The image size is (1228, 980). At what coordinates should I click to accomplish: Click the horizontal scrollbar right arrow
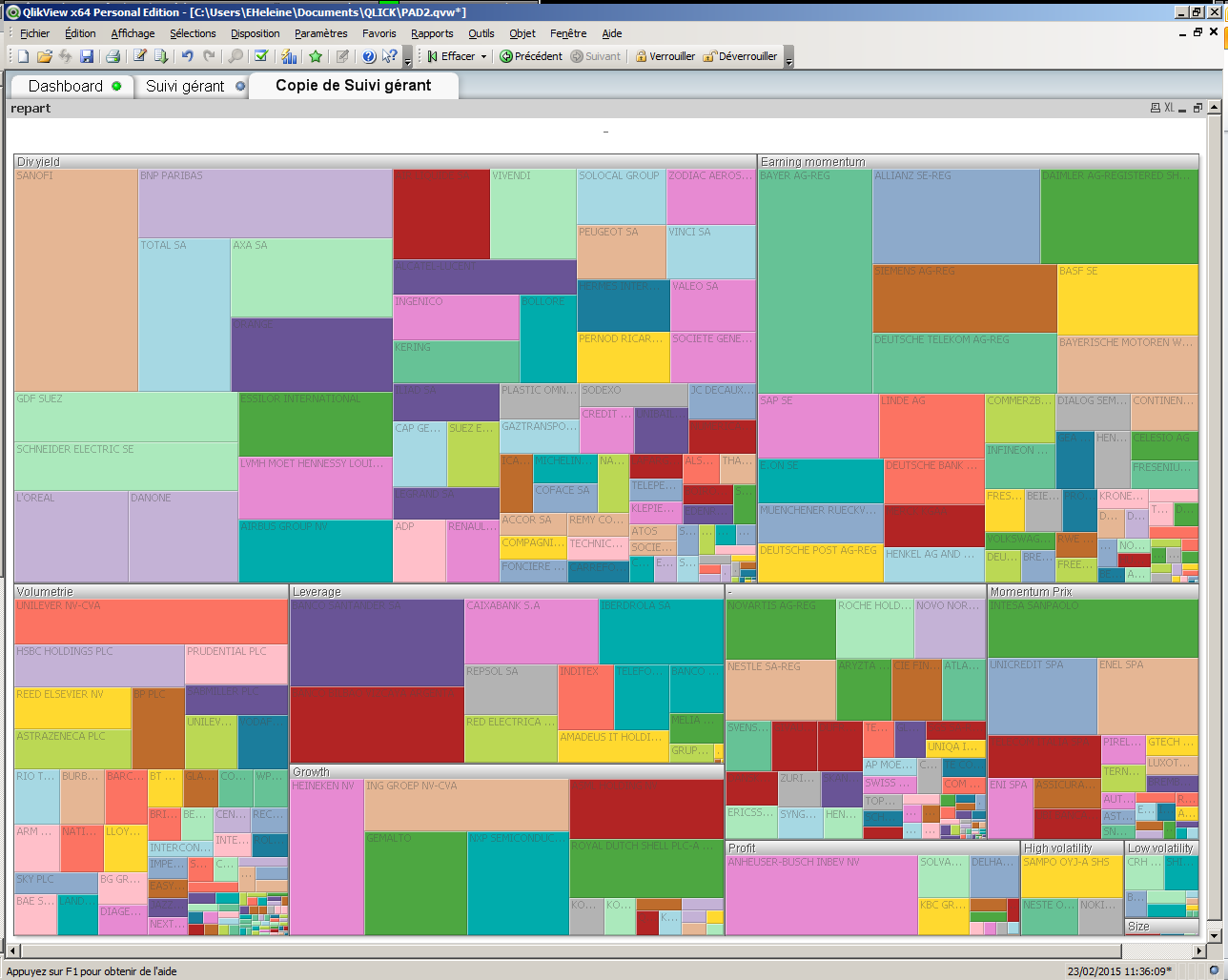(1200, 950)
